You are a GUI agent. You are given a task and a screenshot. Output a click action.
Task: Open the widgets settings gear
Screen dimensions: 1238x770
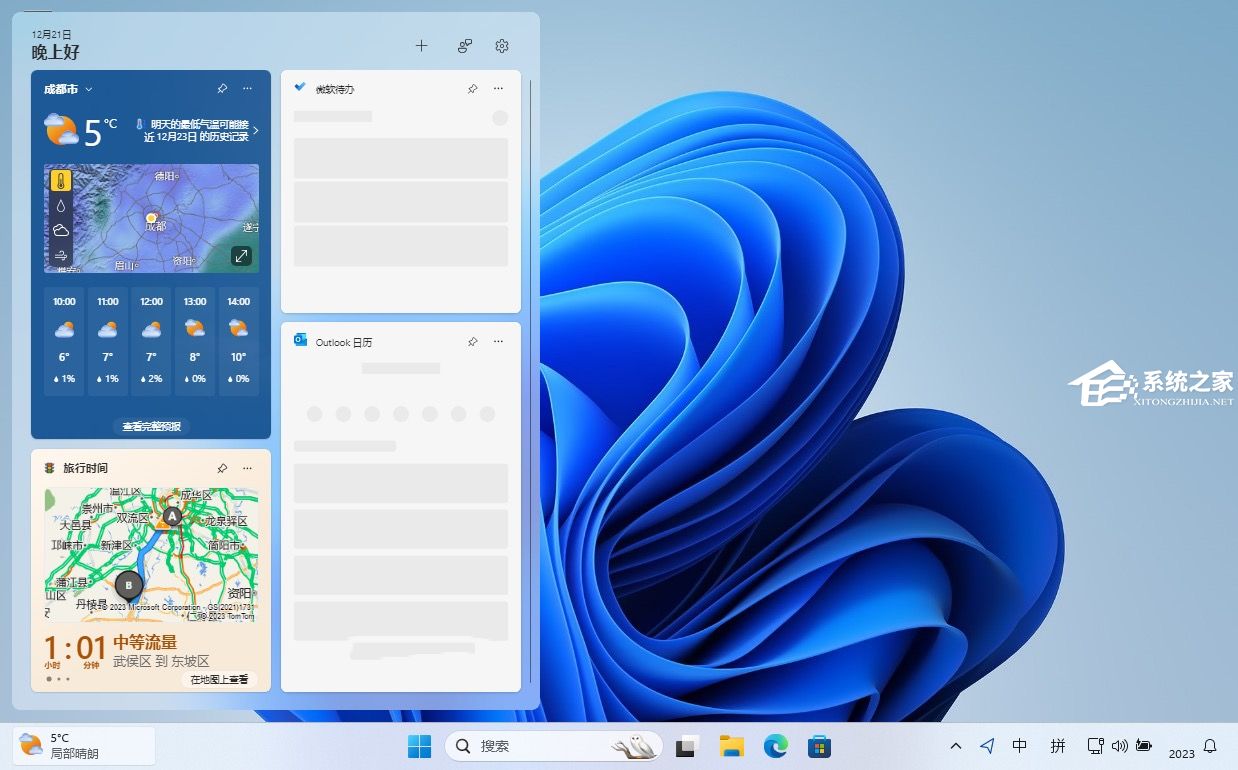502,46
